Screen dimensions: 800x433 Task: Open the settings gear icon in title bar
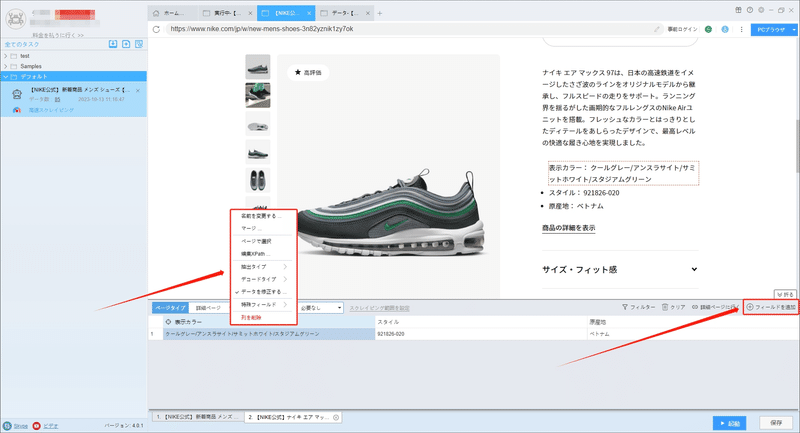(x=761, y=10)
